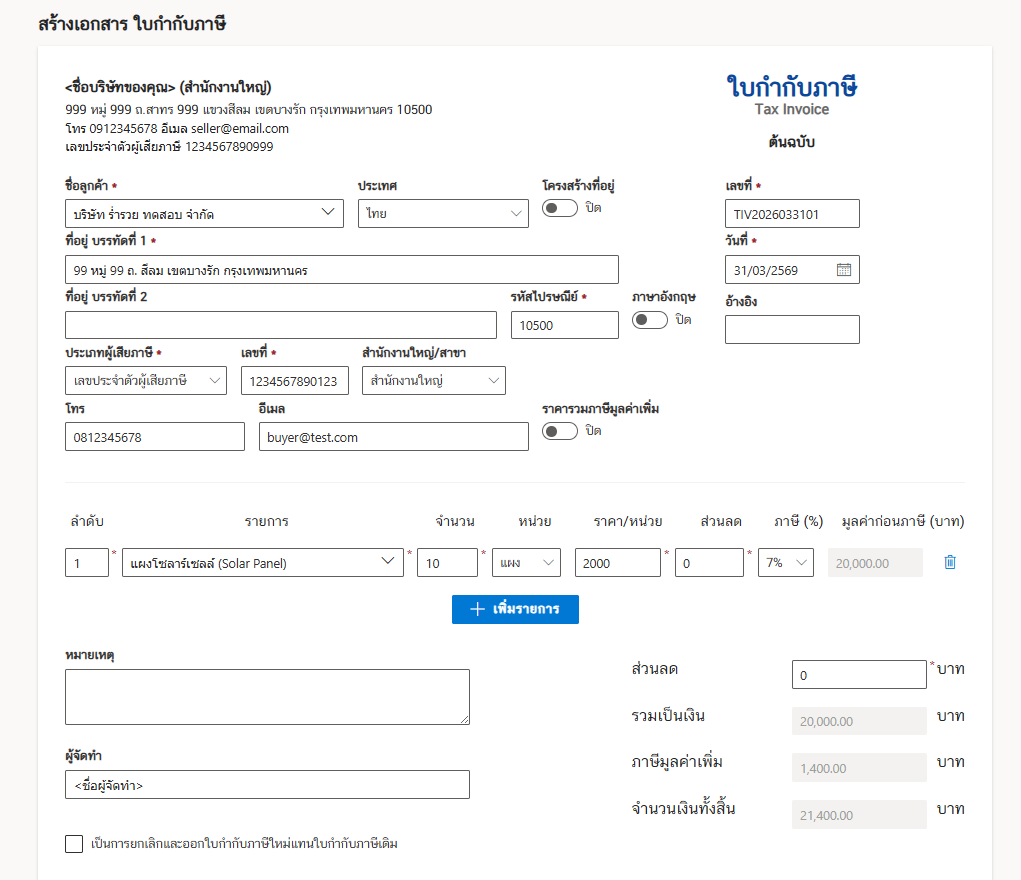The image size is (1021, 880).
Task: Focus the หมายเหตุ notes text area
Action: point(267,697)
